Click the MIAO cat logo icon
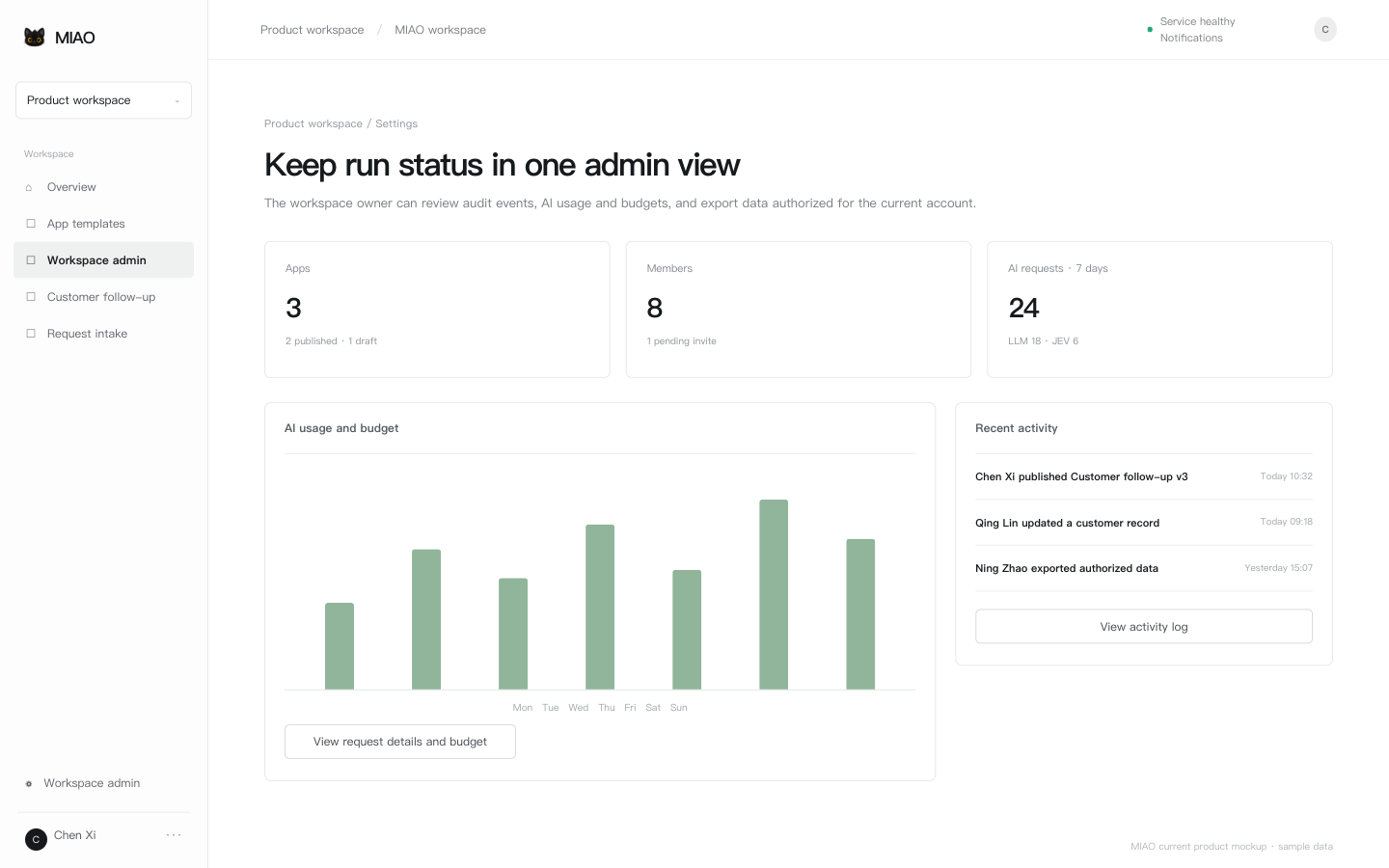1389x868 pixels. (35, 38)
